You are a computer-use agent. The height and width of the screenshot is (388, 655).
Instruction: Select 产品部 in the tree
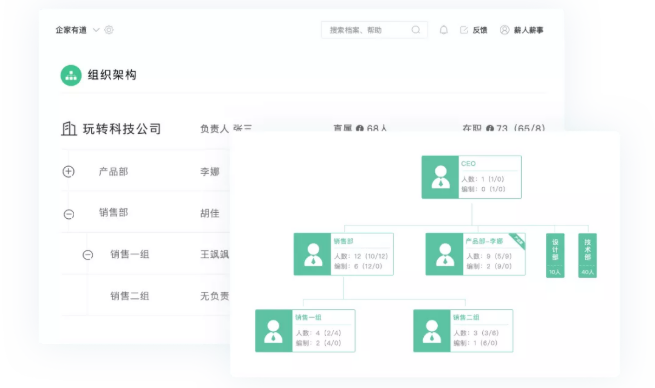click(113, 172)
